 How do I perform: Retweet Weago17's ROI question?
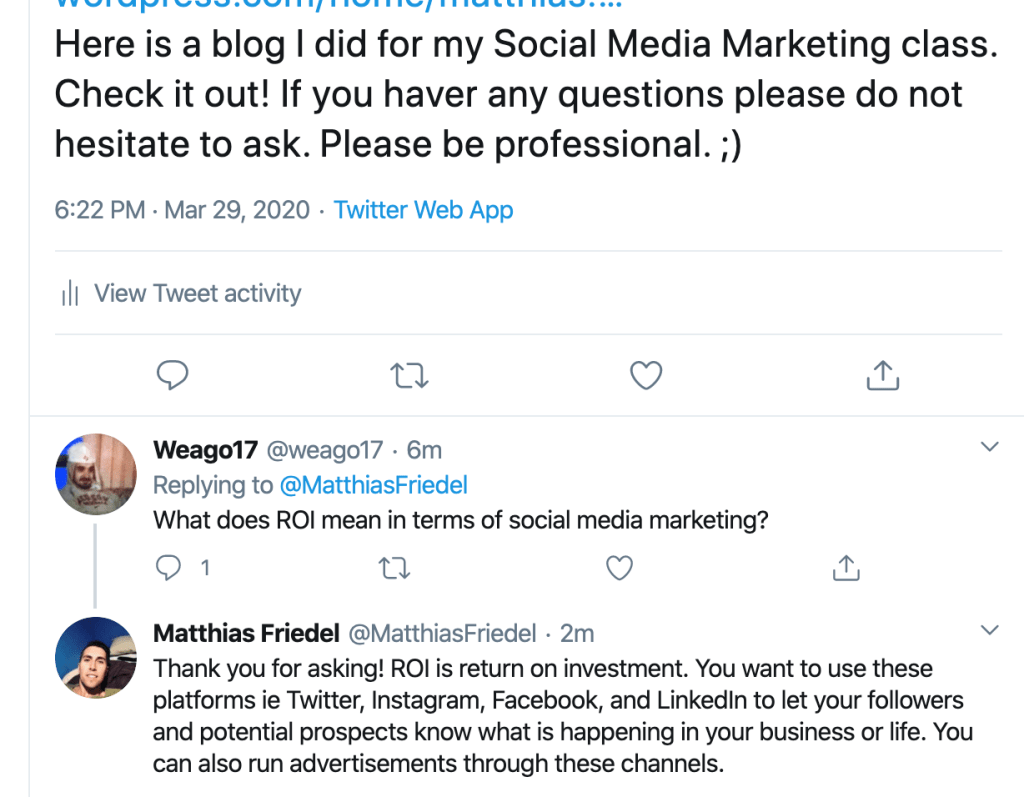point(394,568)
